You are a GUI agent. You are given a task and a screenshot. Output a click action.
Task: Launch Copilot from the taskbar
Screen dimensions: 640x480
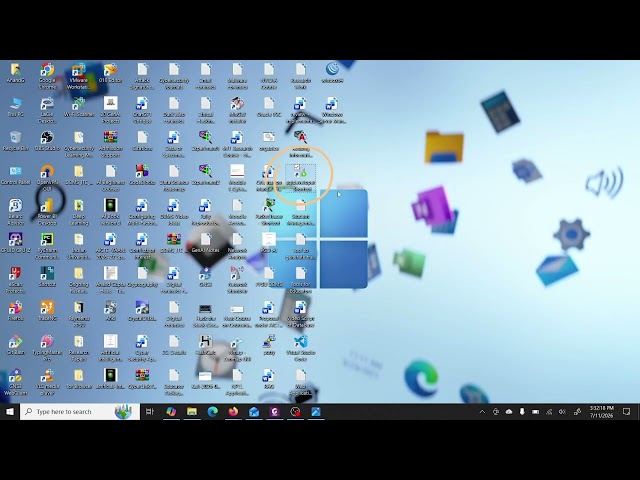[171, 412]
